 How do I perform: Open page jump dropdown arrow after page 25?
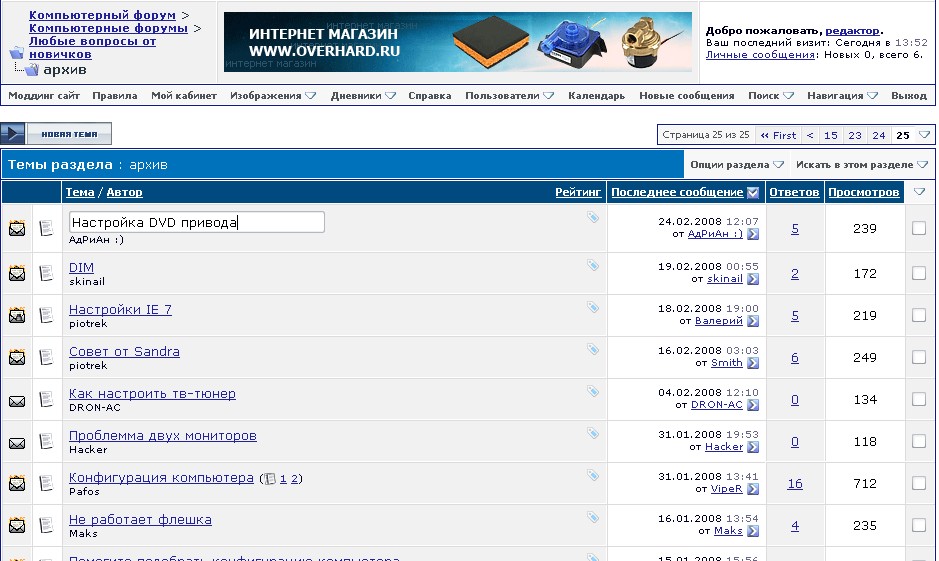(x=924, y=135)
